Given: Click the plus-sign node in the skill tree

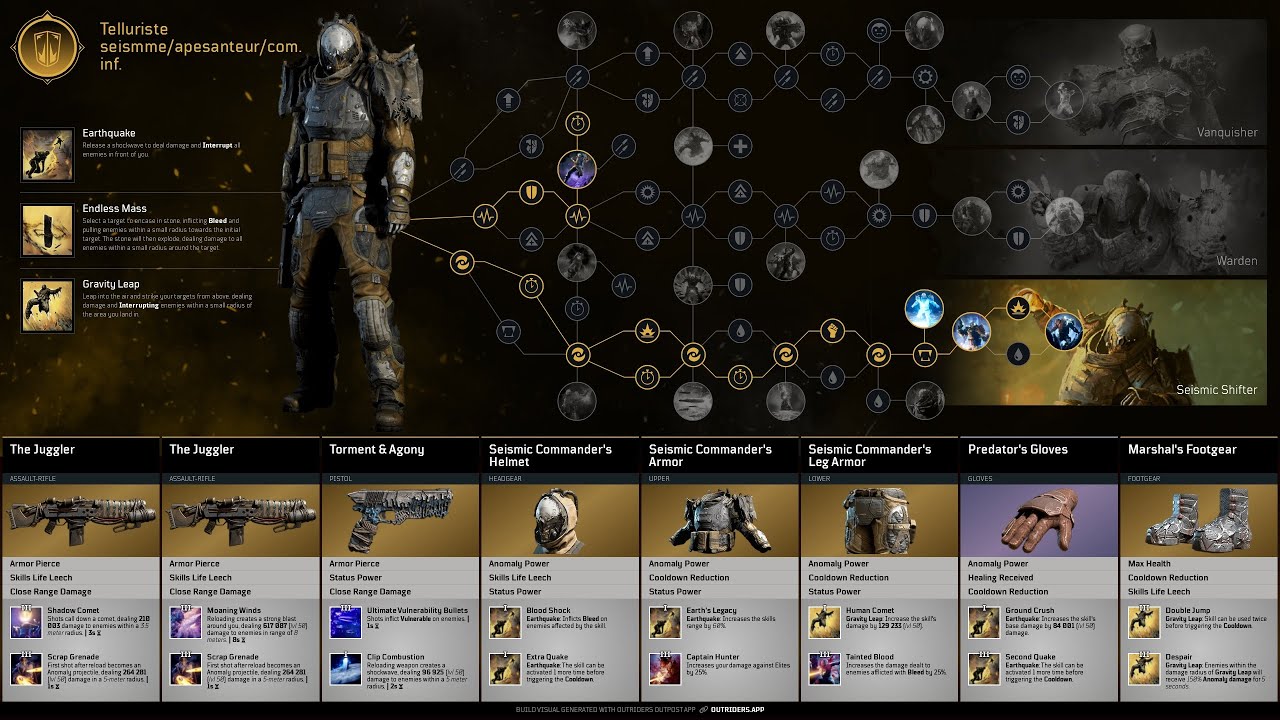Looking at the screenshot, I should coord(740,147).
